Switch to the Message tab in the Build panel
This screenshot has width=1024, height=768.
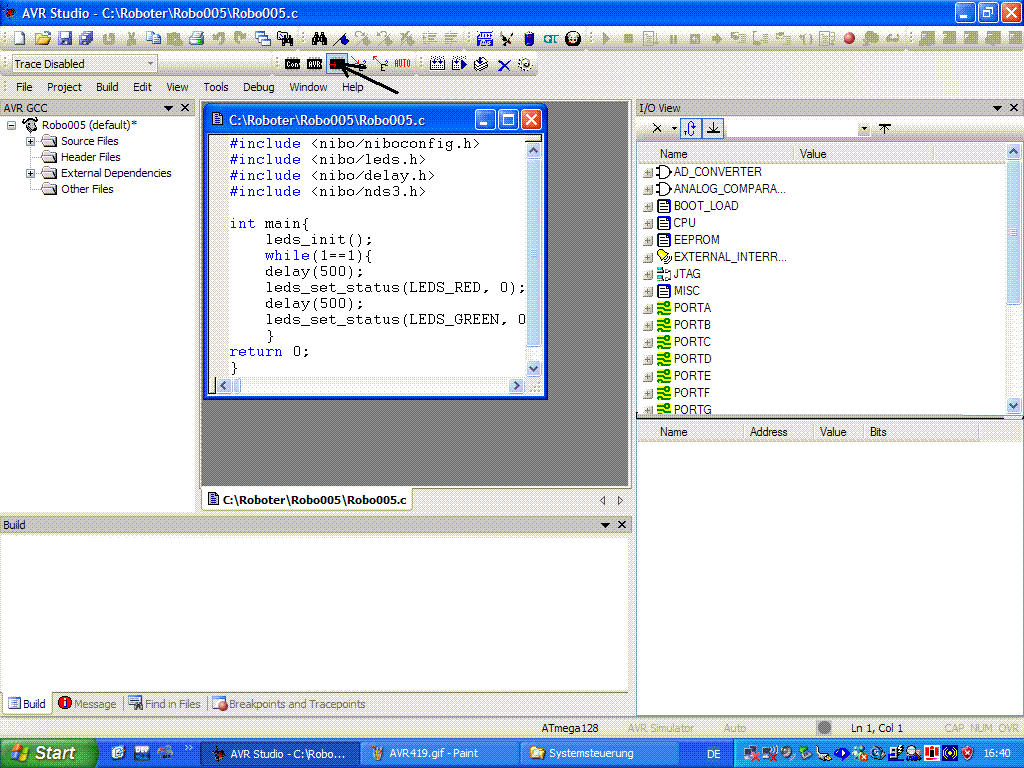tap(87, 703)
